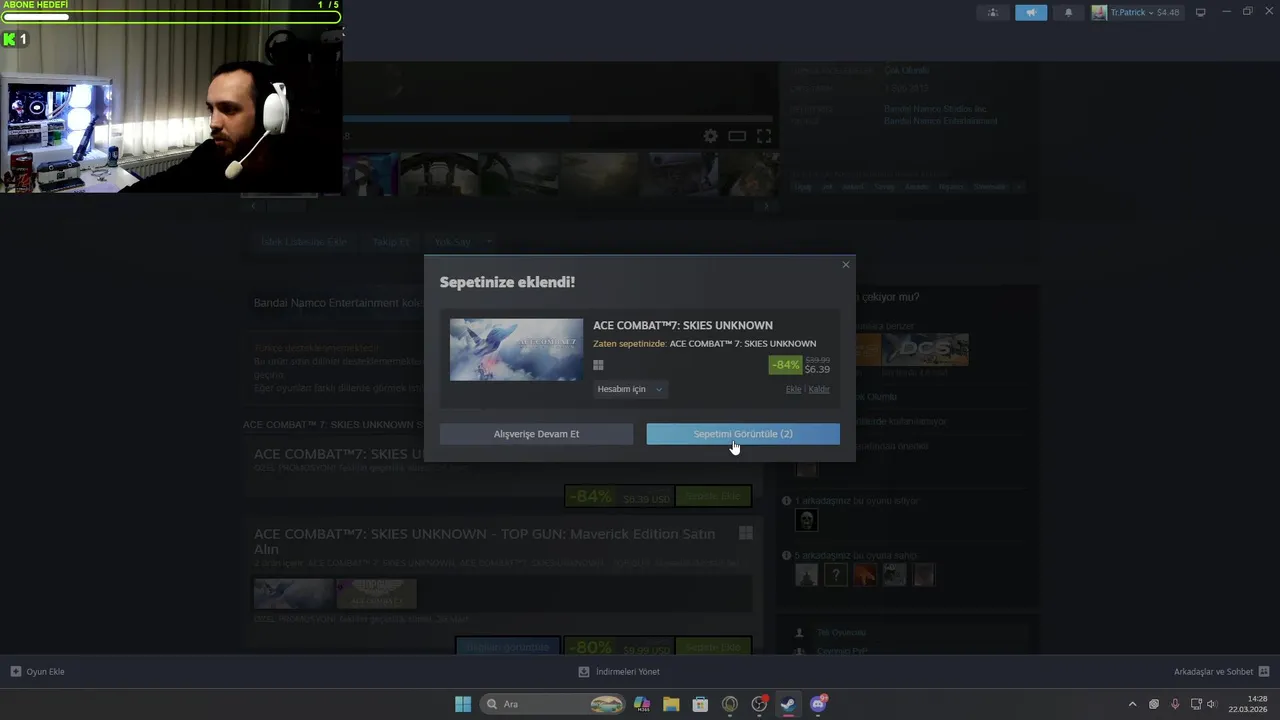This screenshot has height=720, width=1280.
Task: Switch to Big Picture mode icon
Action: click(x=1201, y=12)
